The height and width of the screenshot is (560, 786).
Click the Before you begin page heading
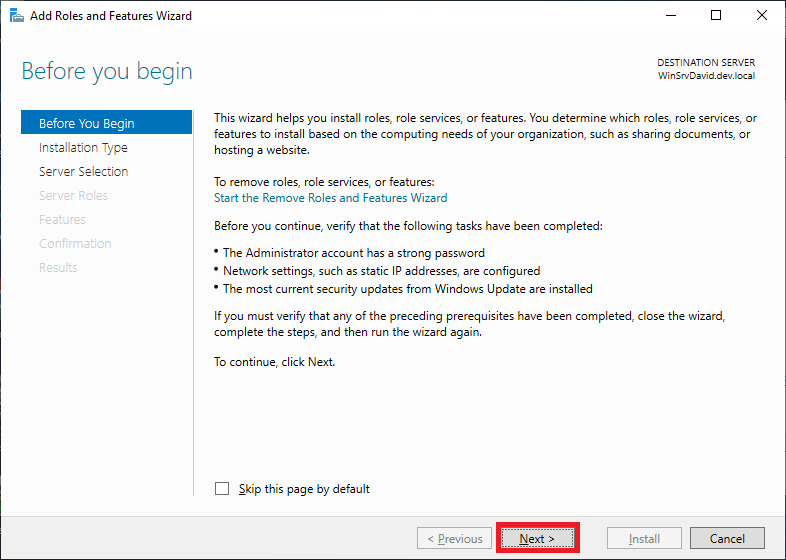(107, 72)
